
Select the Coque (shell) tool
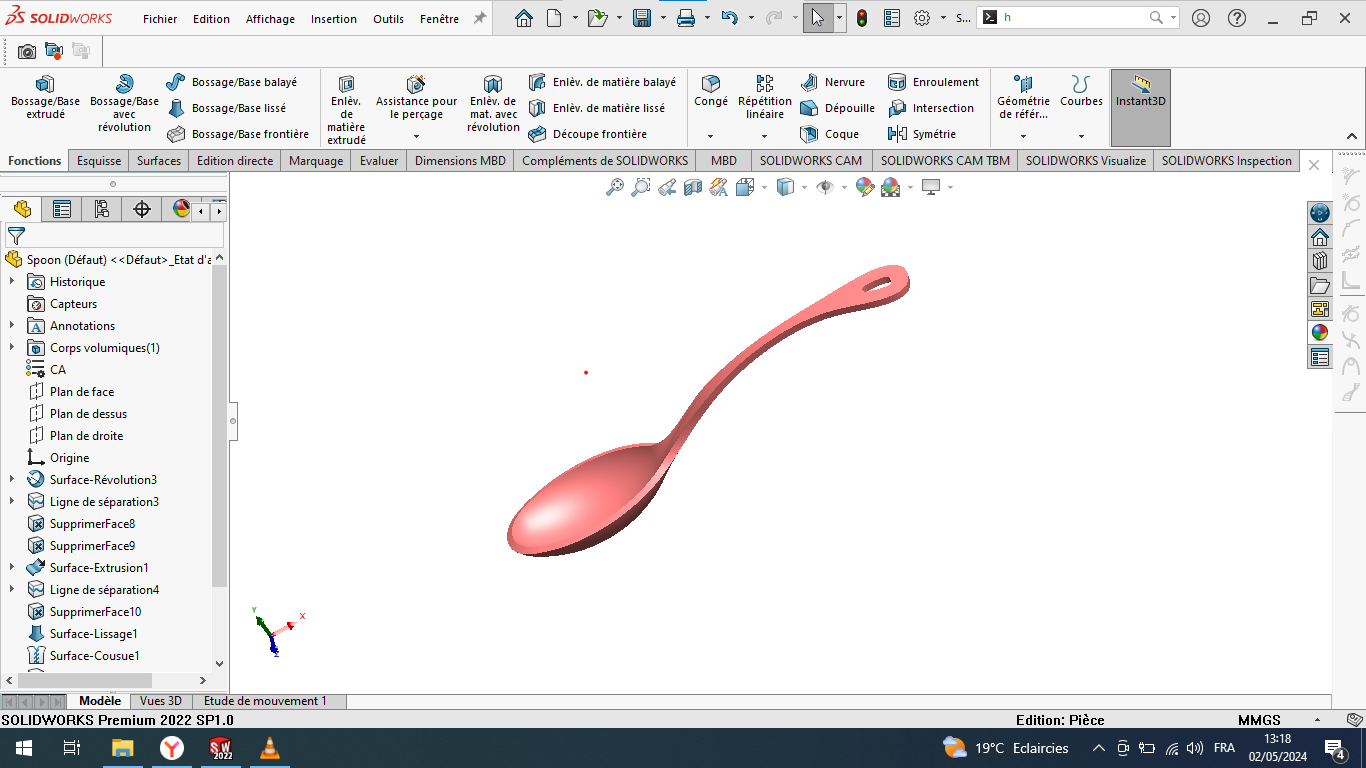(836, 133)
